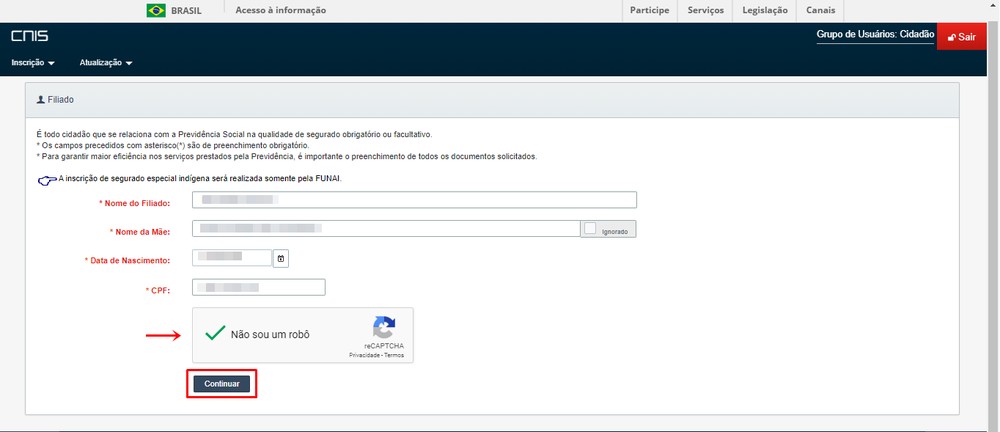Viewport: 1000px width, 432px height.
Task: Click the red Sair logout button
Action: coord(961,37)
